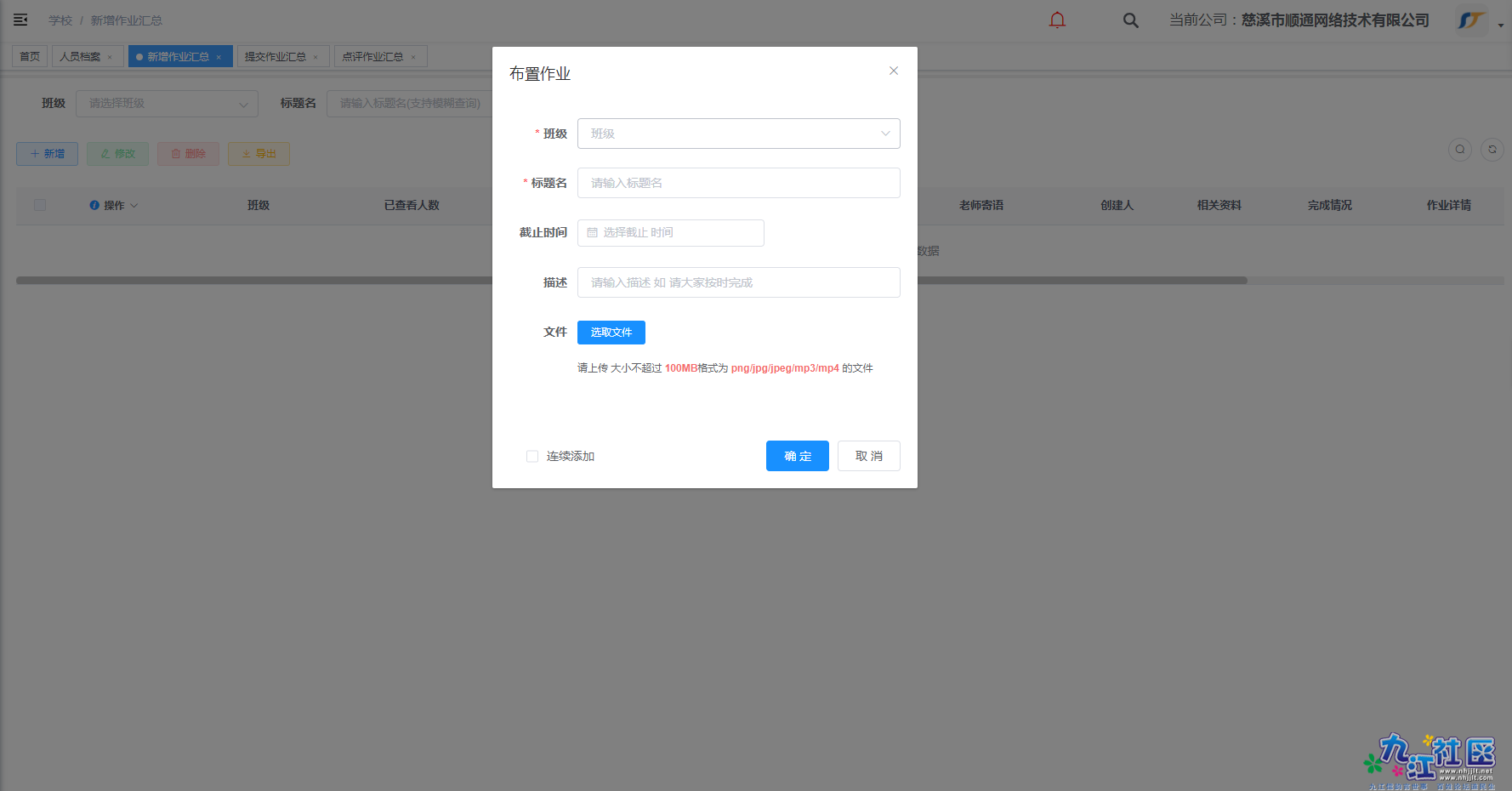
Task: Click the round refresh icon above table
Action: pyautogui.click(x=1492, y=150)
